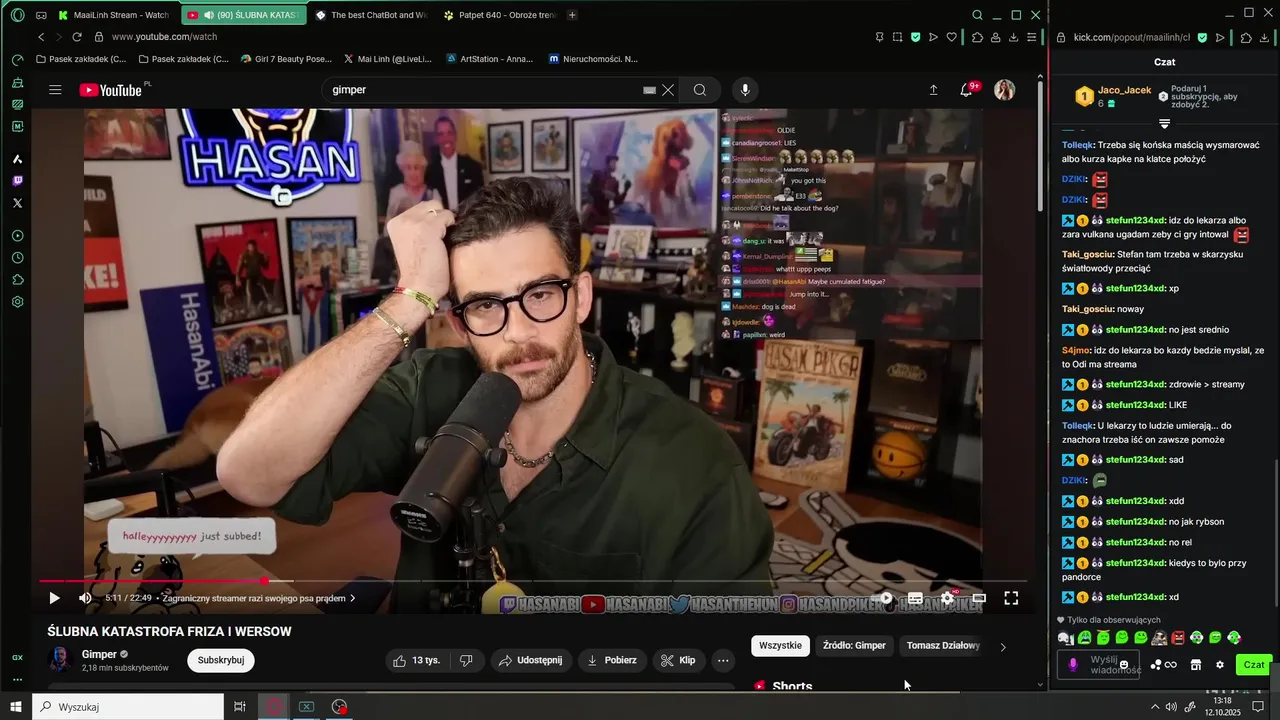Enter fullscreen video mode

[x=1011, y=598]
